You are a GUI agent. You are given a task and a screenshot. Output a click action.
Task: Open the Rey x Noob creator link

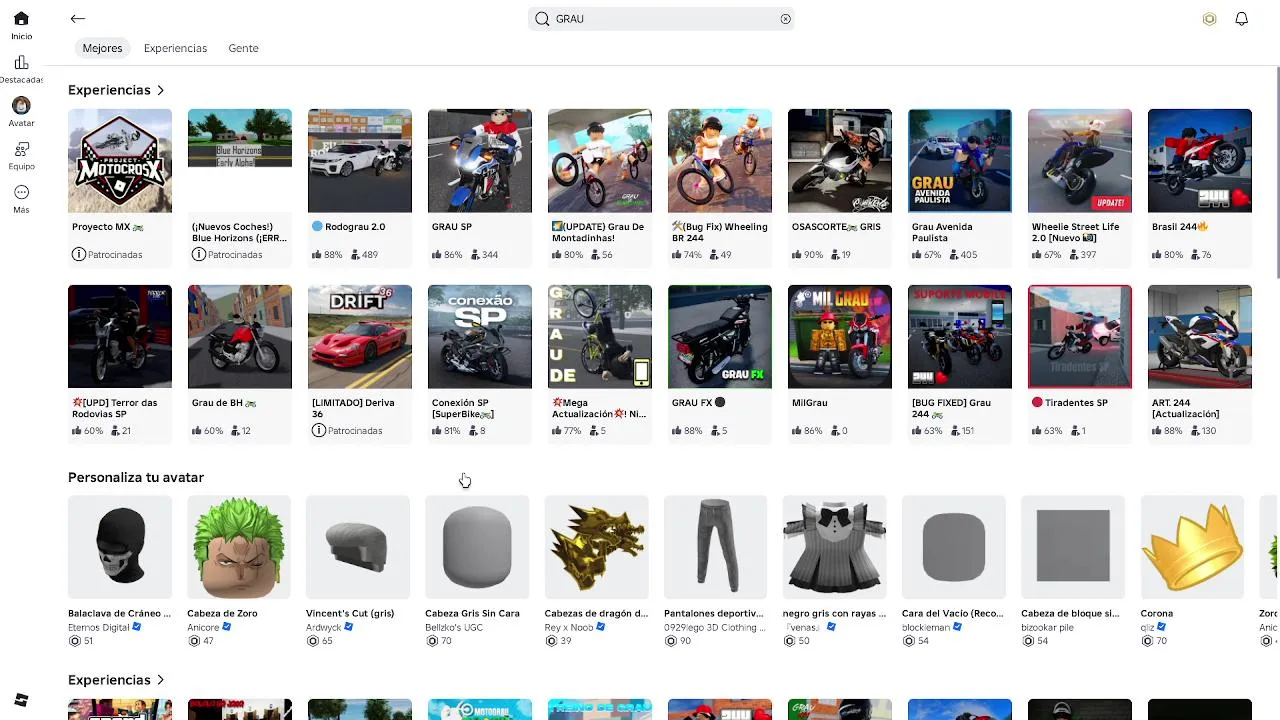pos(569,627)
